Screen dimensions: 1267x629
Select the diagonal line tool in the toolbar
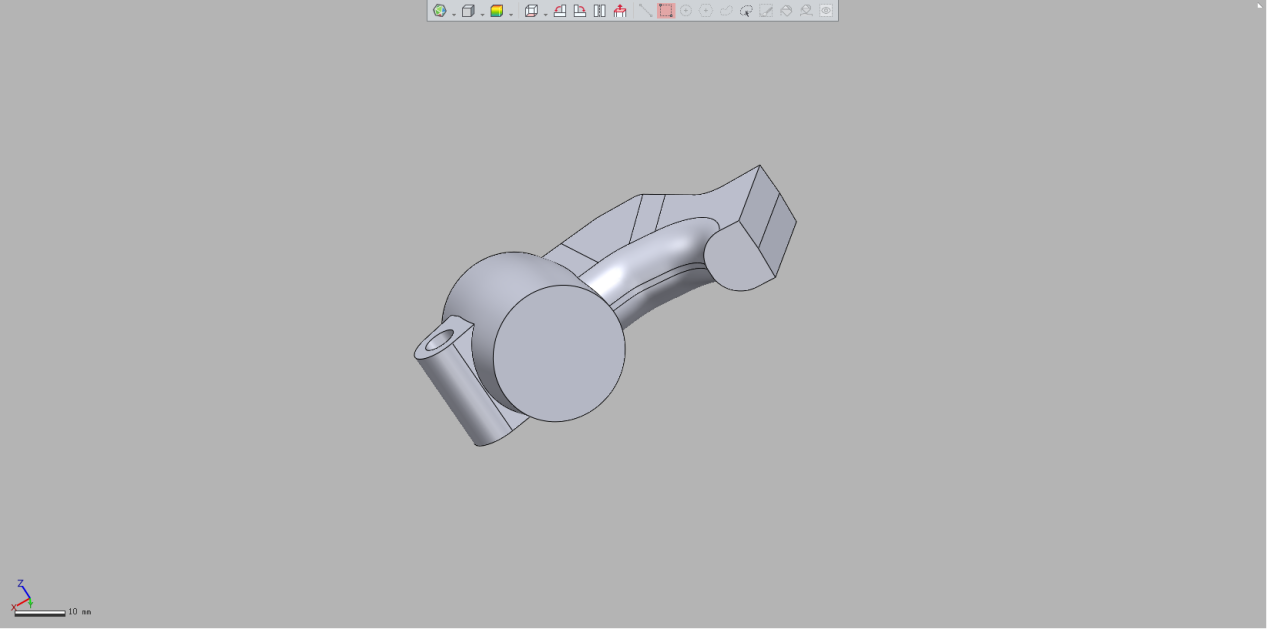645,11
